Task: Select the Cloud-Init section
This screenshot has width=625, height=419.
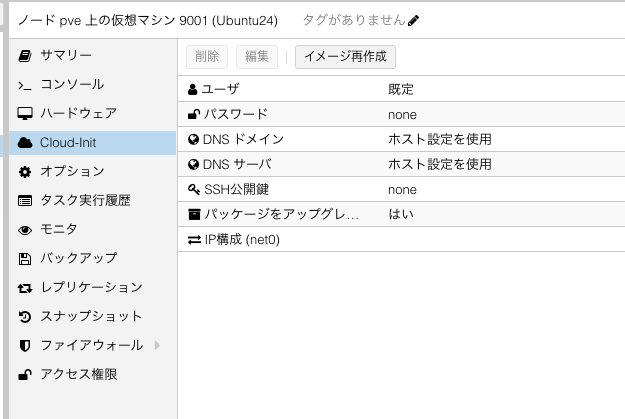Action: (x=92, y=143)
